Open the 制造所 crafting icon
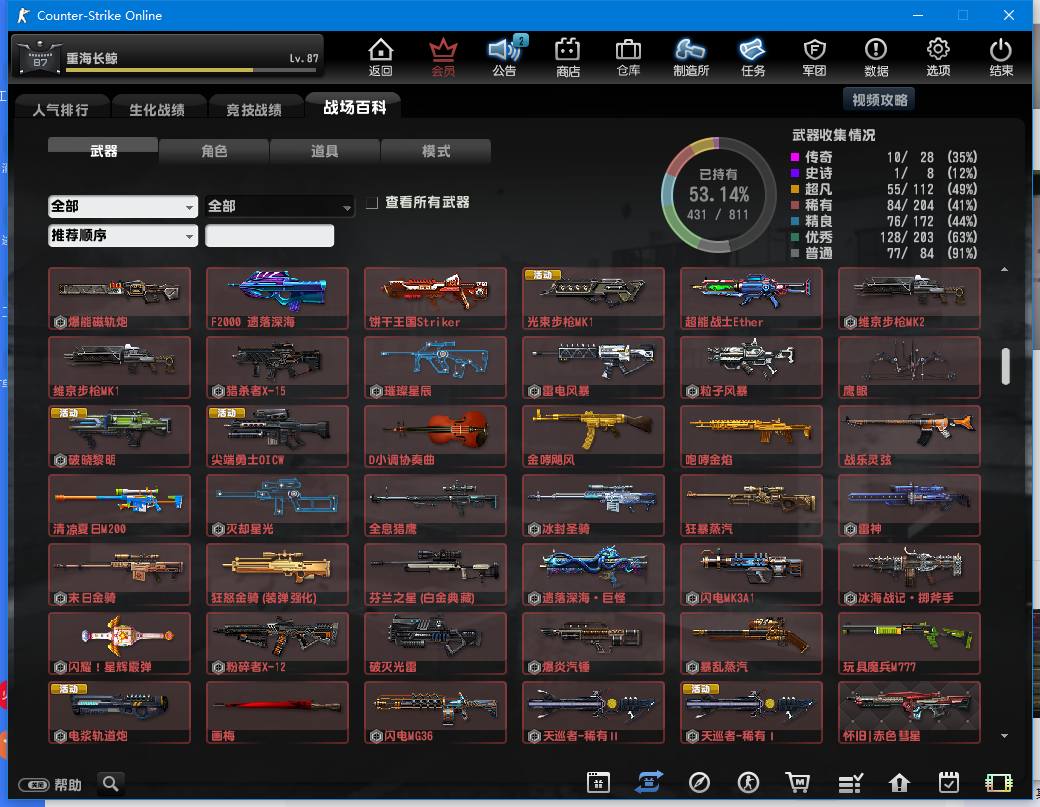Screen dimensions: 1040x807 click(x=690, y=57)
